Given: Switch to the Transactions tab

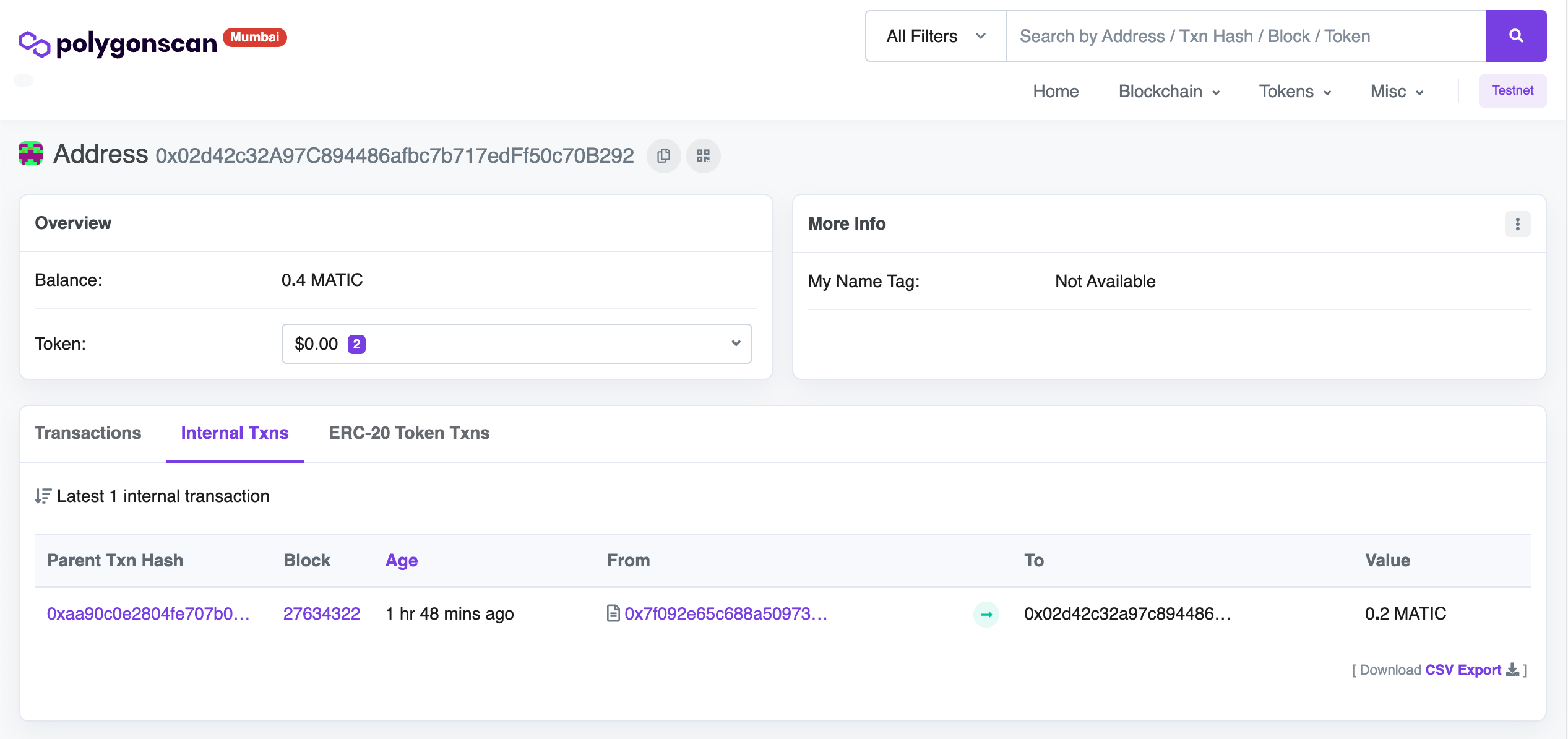Looking at the screenshot, I should [x=88, y=433].
